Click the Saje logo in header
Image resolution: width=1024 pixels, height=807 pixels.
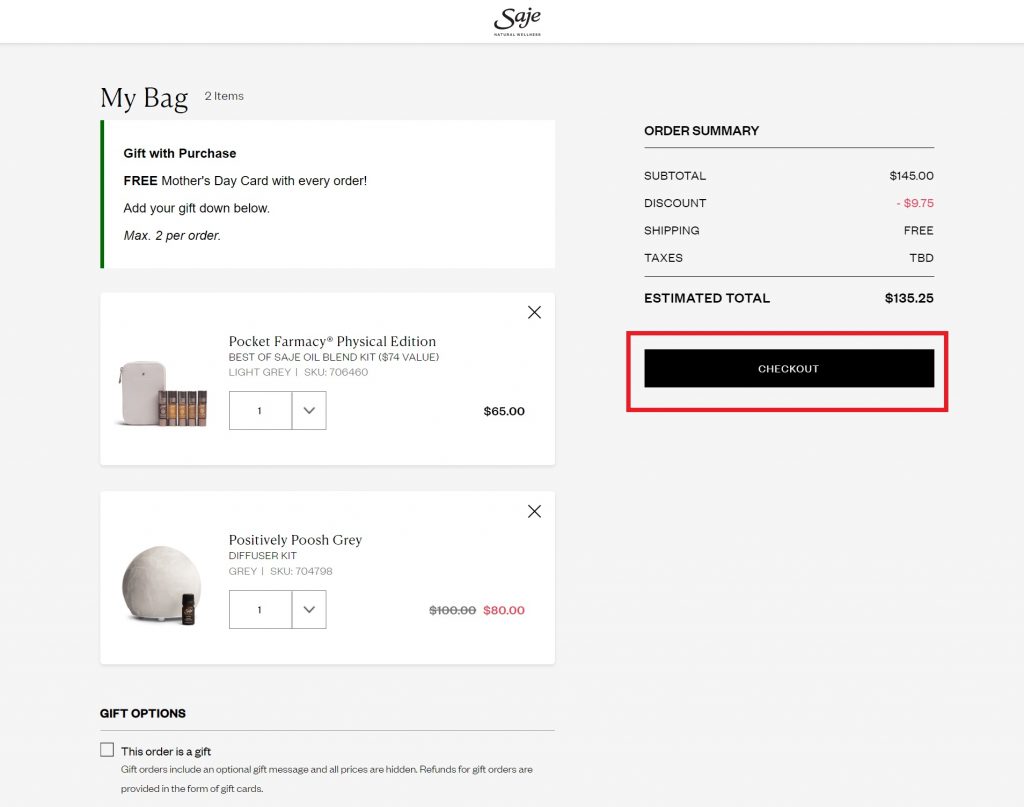point(517,21)
